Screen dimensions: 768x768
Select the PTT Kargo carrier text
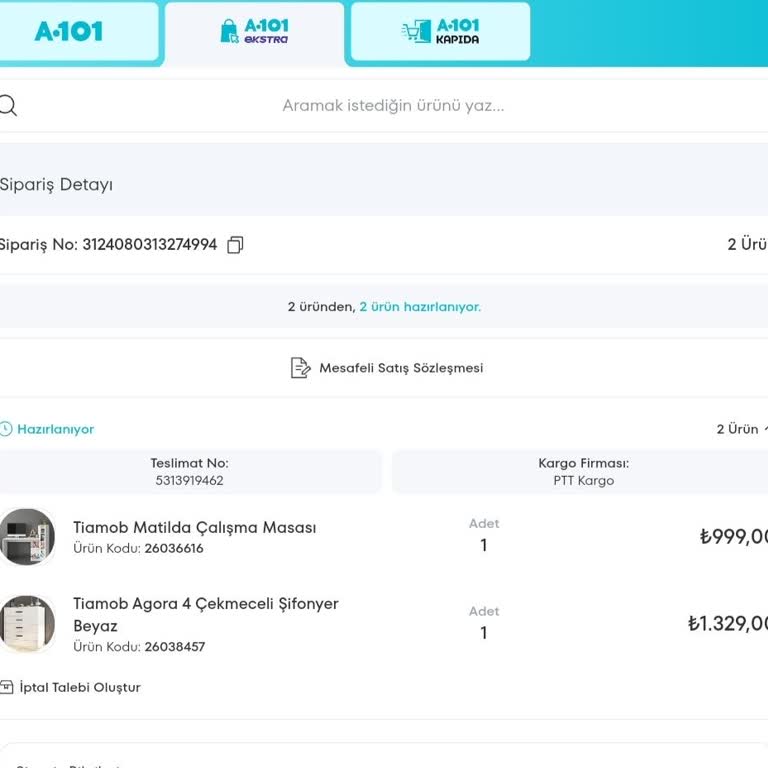(583, 480)
